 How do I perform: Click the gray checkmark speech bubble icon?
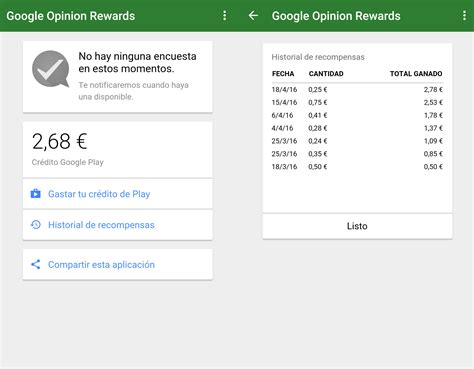tap(51, 69)
